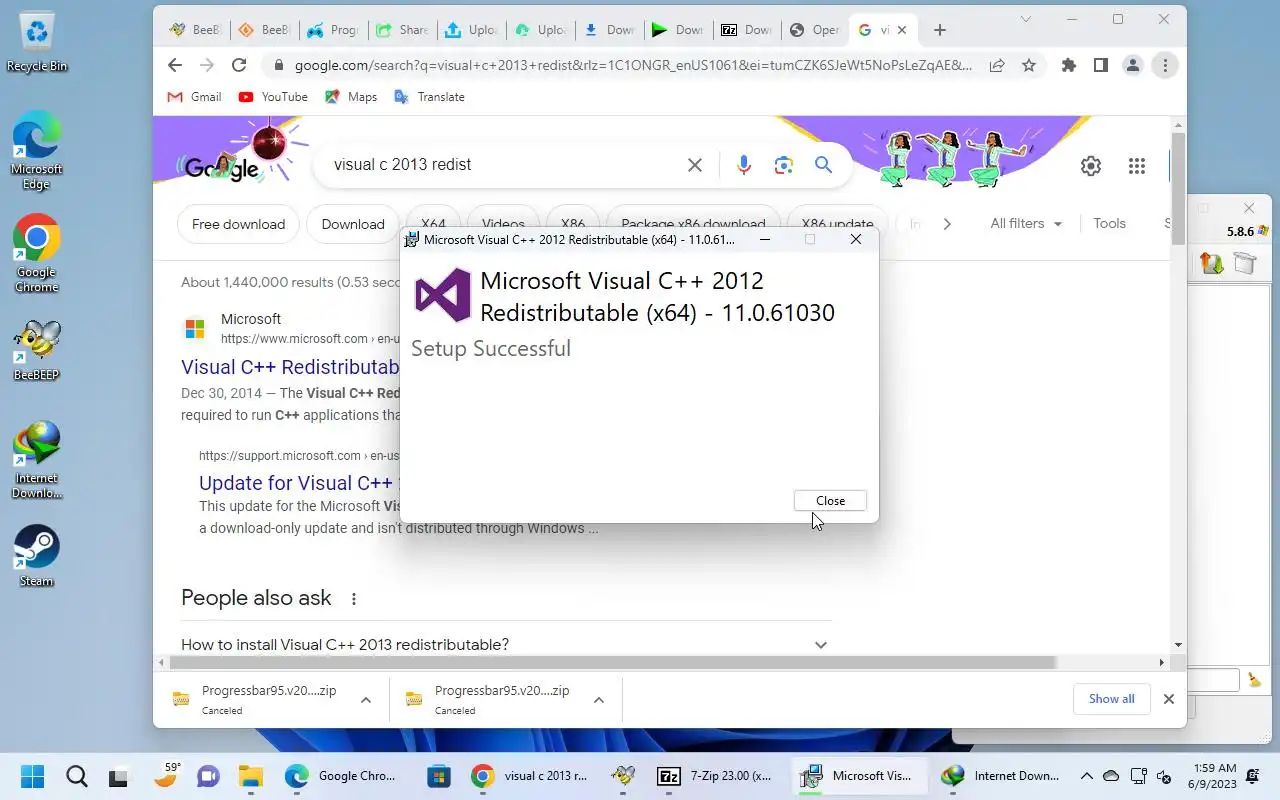Close the Visual C++ 2012 setup dialog
1280x800 pixels.
pyautogui.click(x=830, y=501)
